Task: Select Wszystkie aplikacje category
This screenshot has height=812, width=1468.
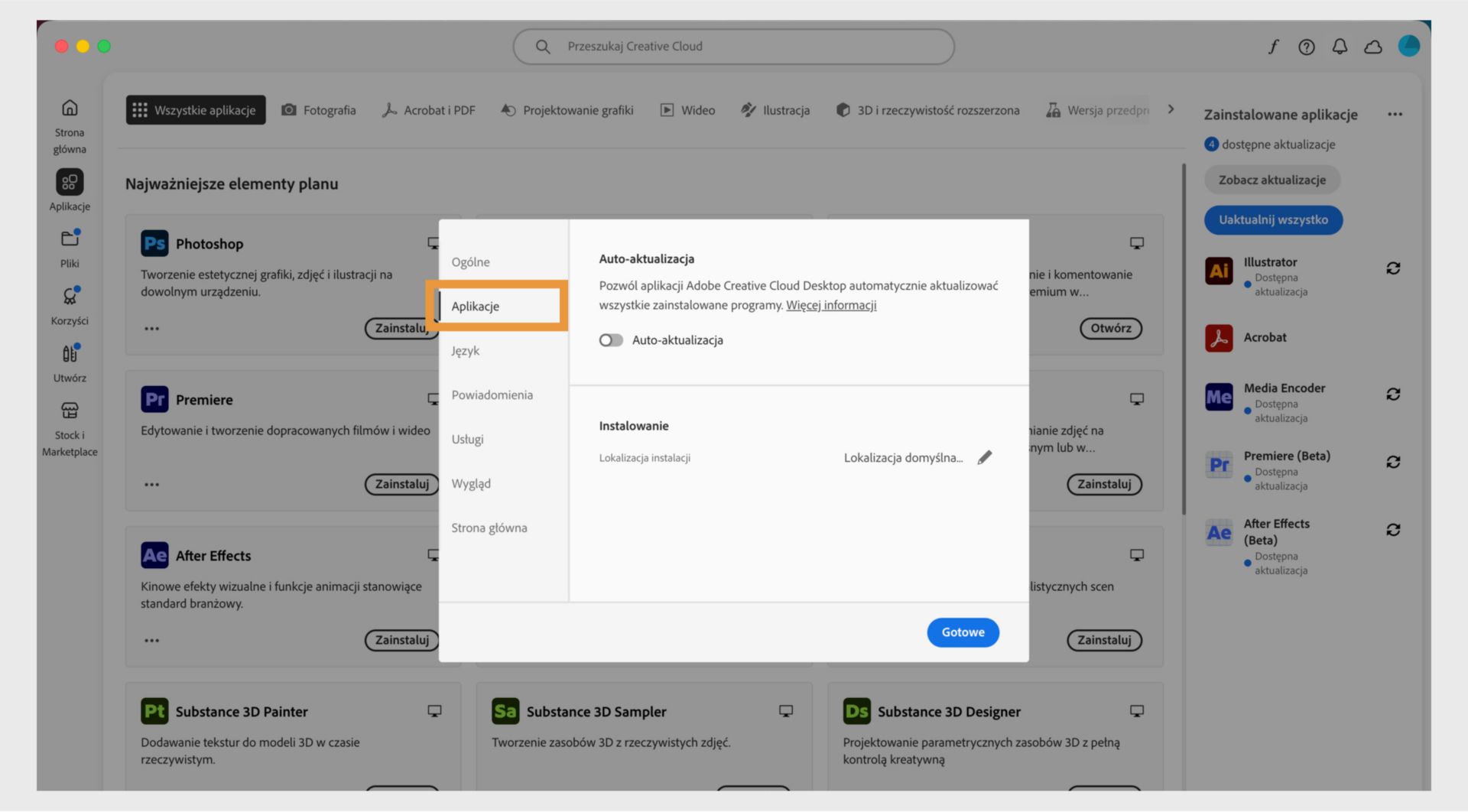Action: coord(196,110)
